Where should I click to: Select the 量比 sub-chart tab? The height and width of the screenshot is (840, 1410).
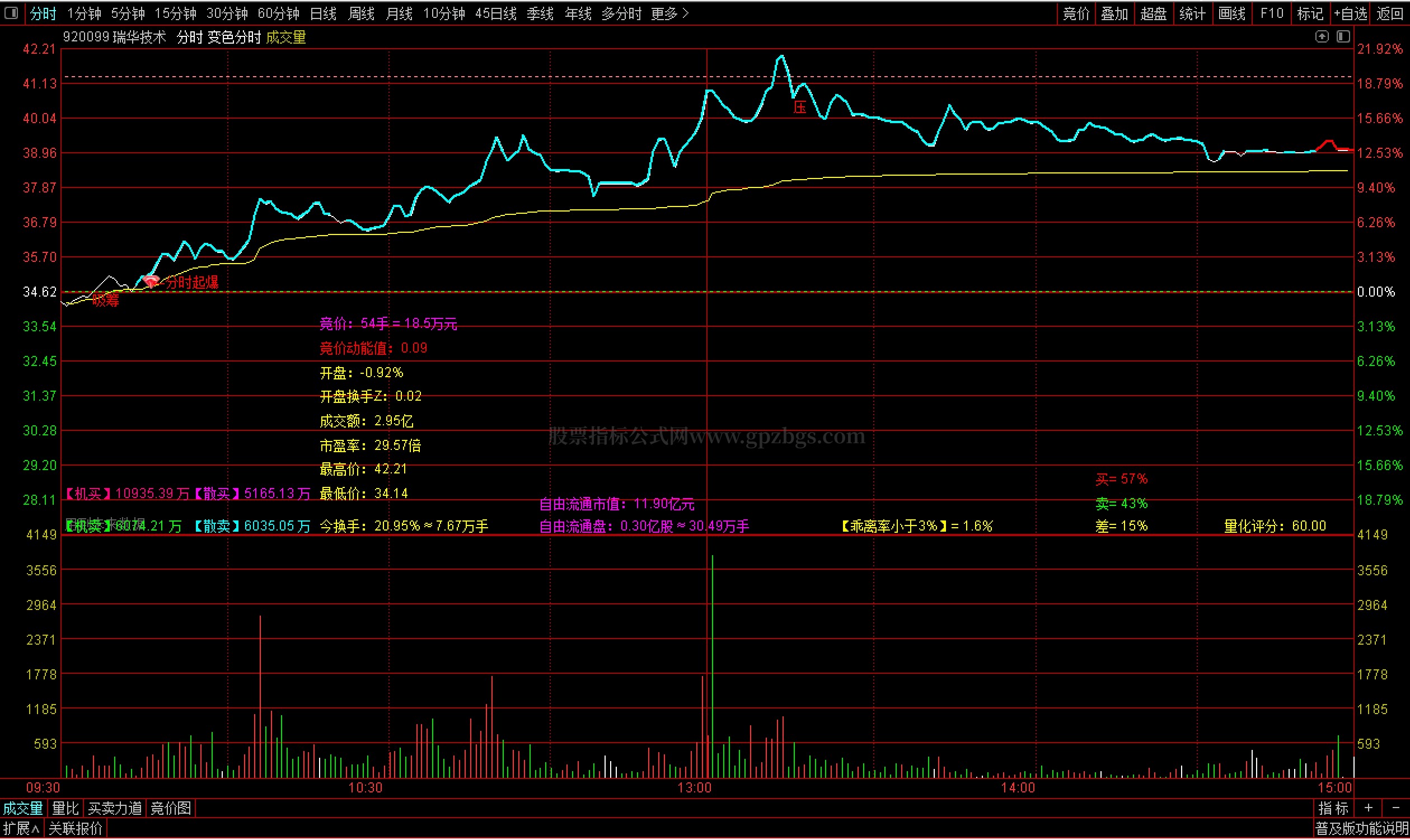pos(65,808)
